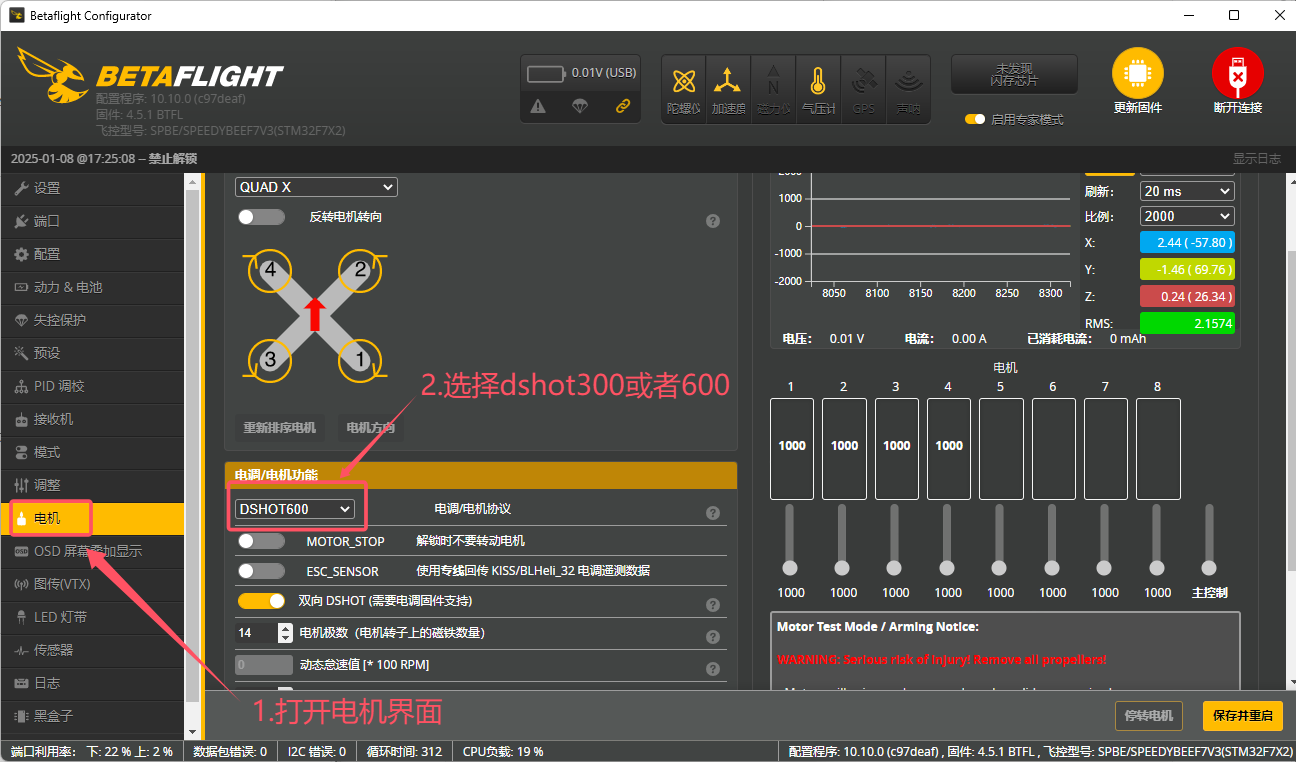The image size is (1296, 762).
Task: Click the 主控制 master slider handle
Action: (1210, 567)
